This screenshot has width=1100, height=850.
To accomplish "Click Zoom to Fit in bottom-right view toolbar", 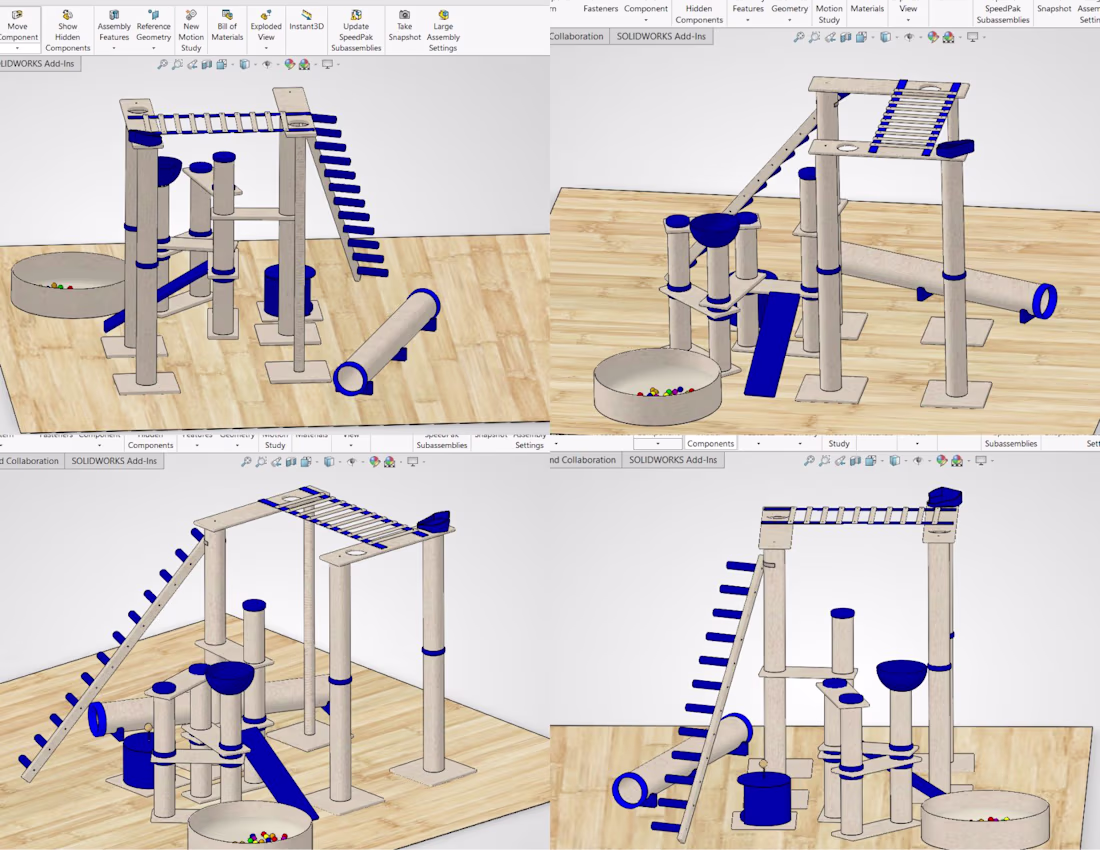I will click(809, 461).
